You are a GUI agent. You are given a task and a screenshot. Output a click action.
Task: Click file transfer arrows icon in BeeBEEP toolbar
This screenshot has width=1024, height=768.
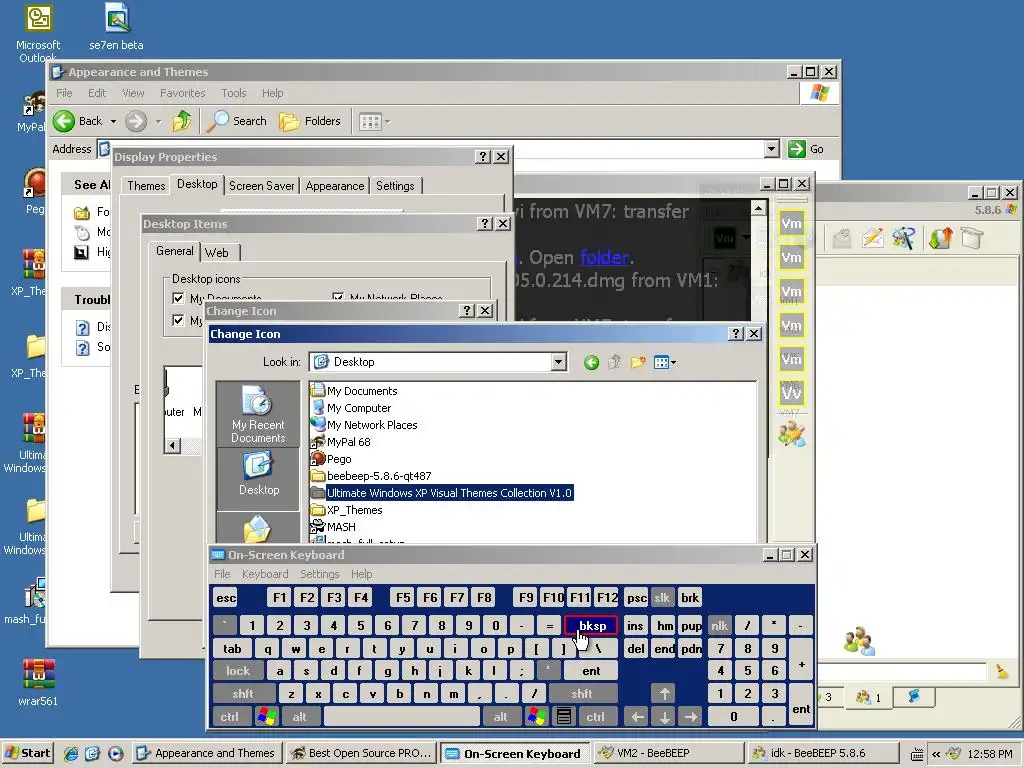[940, 238]
